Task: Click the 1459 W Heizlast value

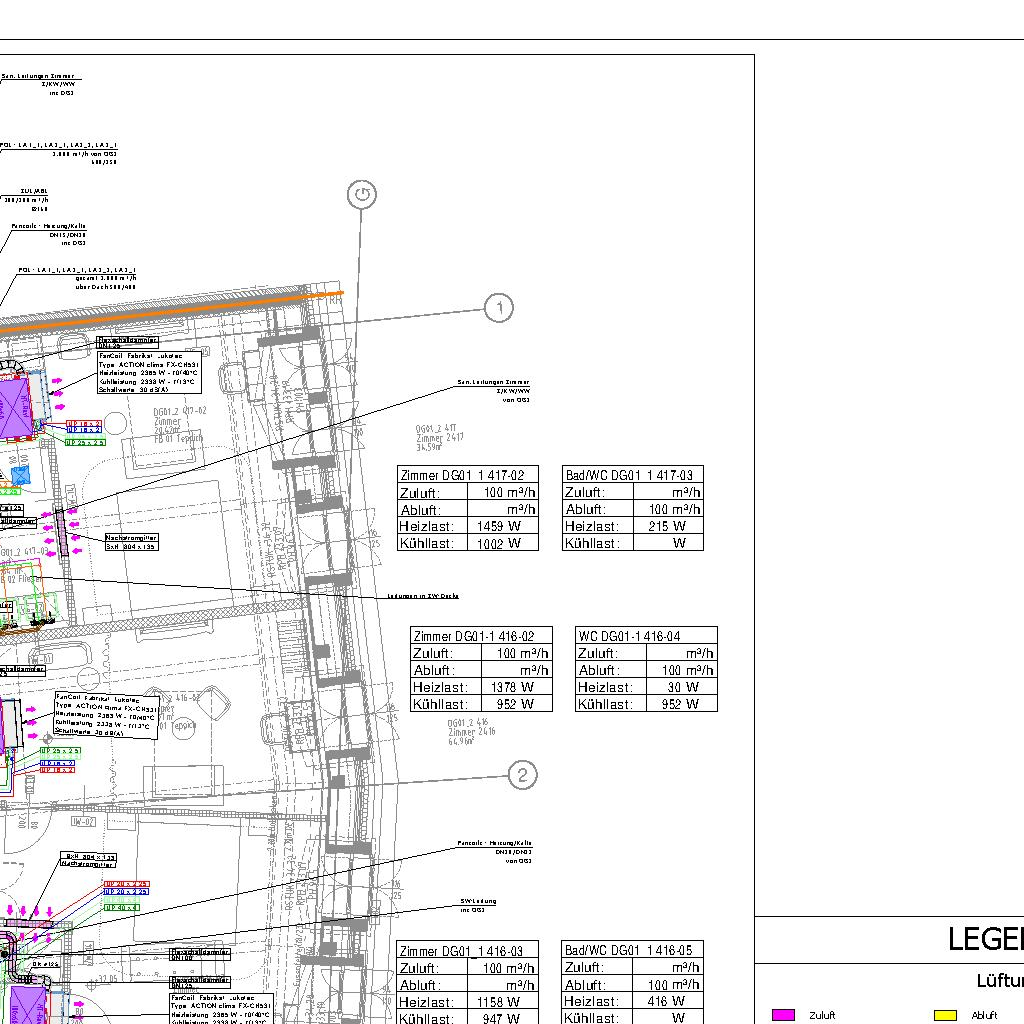Action: (498, 526)
